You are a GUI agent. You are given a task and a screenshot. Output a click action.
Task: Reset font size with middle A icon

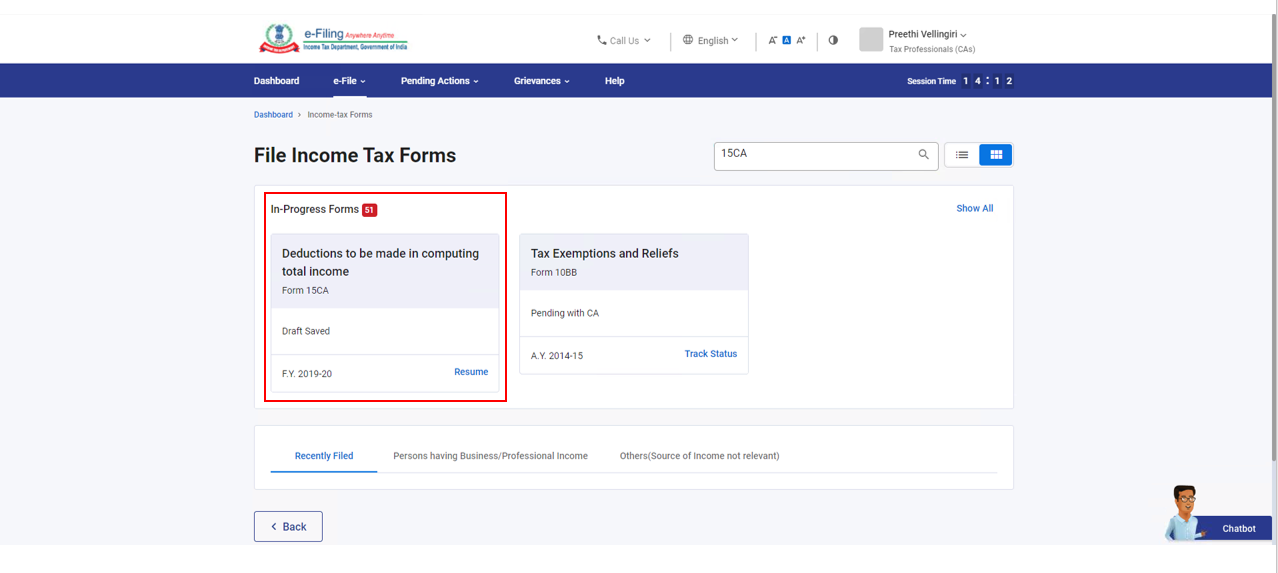pos(786,40)
